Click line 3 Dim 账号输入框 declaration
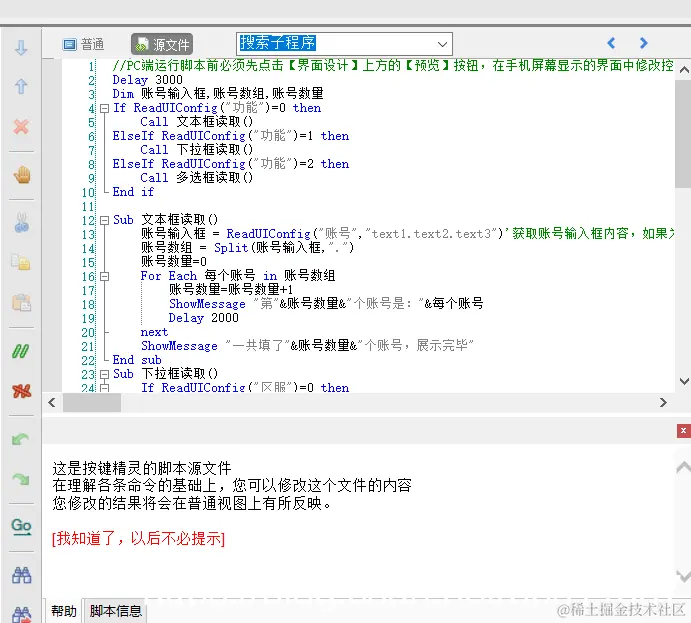The width and height of the screenshot is (691, 623). pos(218,94)
